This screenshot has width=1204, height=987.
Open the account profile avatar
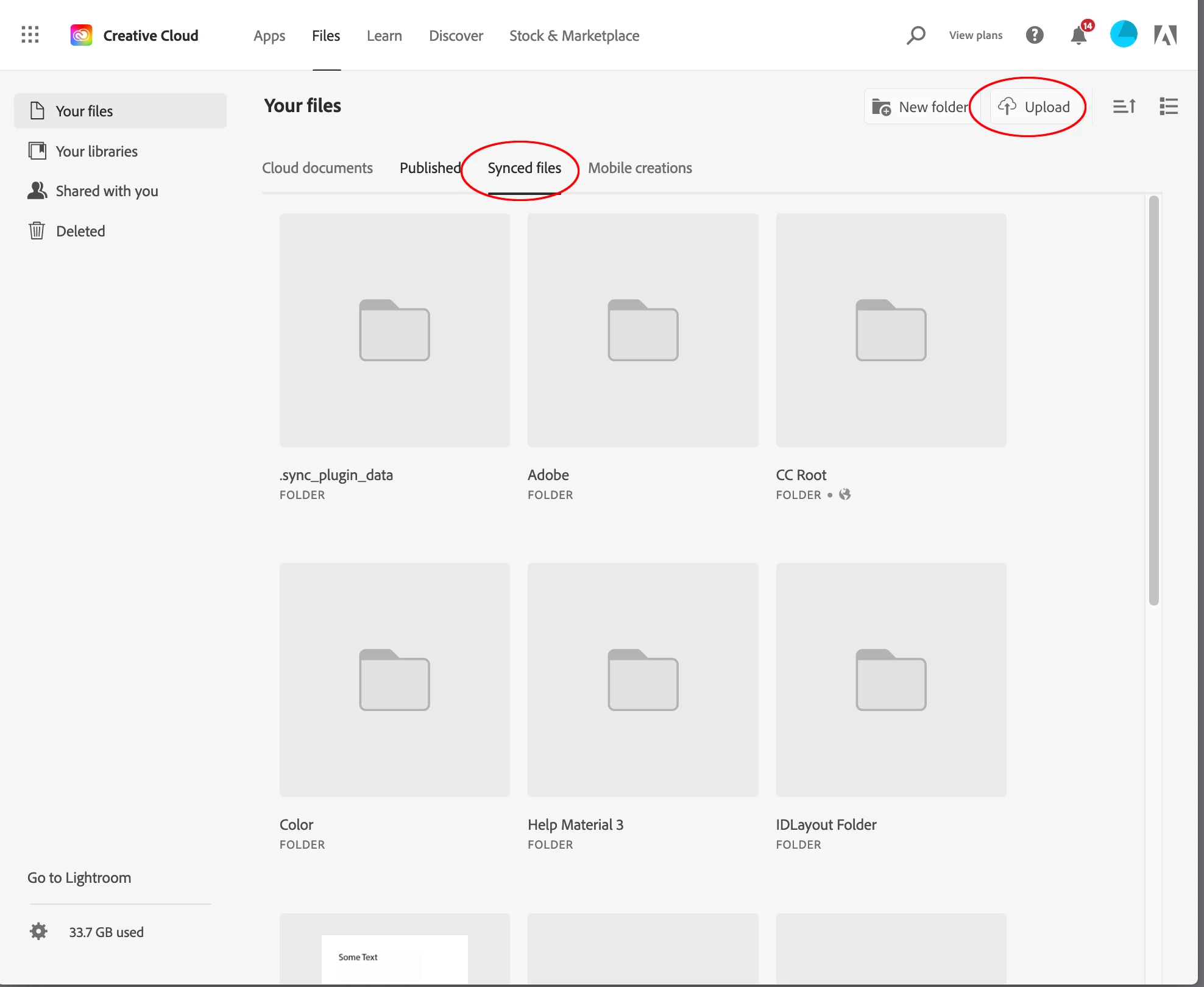pyautogui.click(x=1124, y=35)
